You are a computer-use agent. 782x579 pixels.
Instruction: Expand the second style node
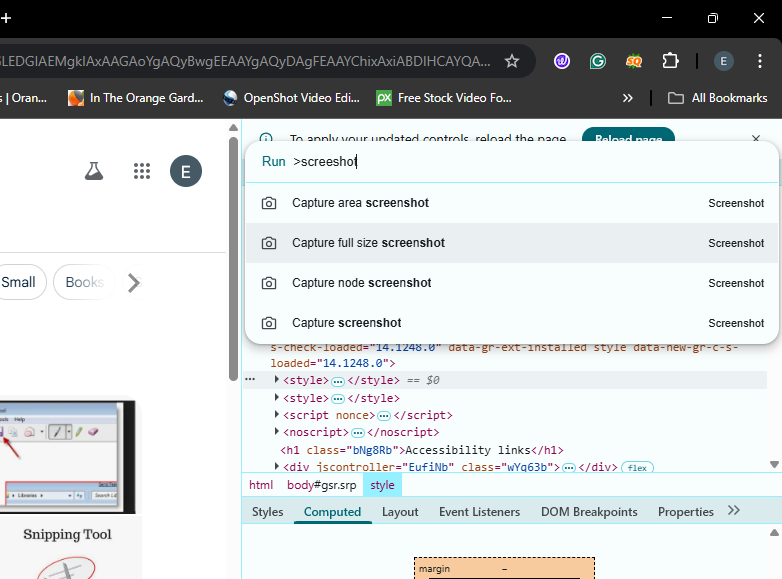[277, 397]
